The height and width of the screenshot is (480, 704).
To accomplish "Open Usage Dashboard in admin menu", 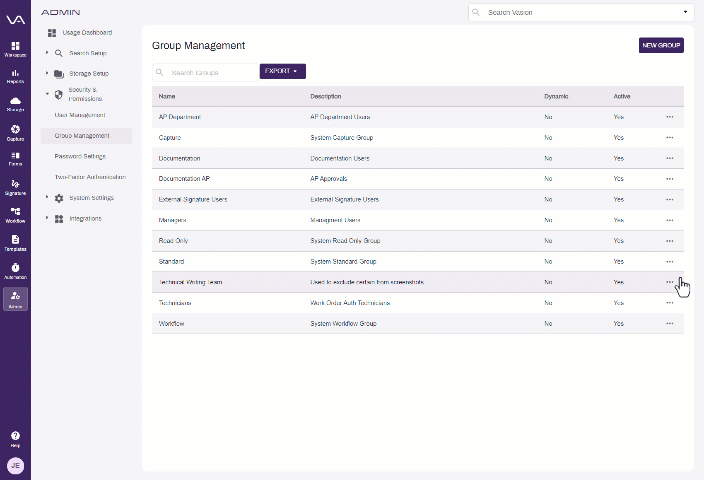I will [87, 32].
